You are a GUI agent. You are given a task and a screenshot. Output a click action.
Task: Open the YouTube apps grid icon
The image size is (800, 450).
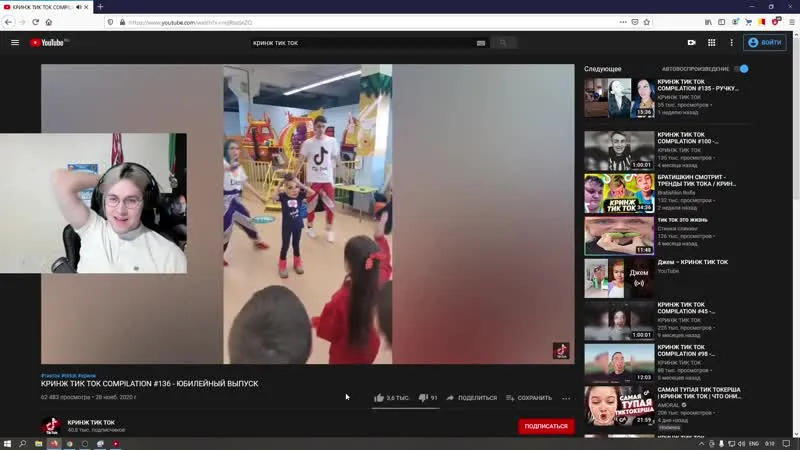point(711,43)
